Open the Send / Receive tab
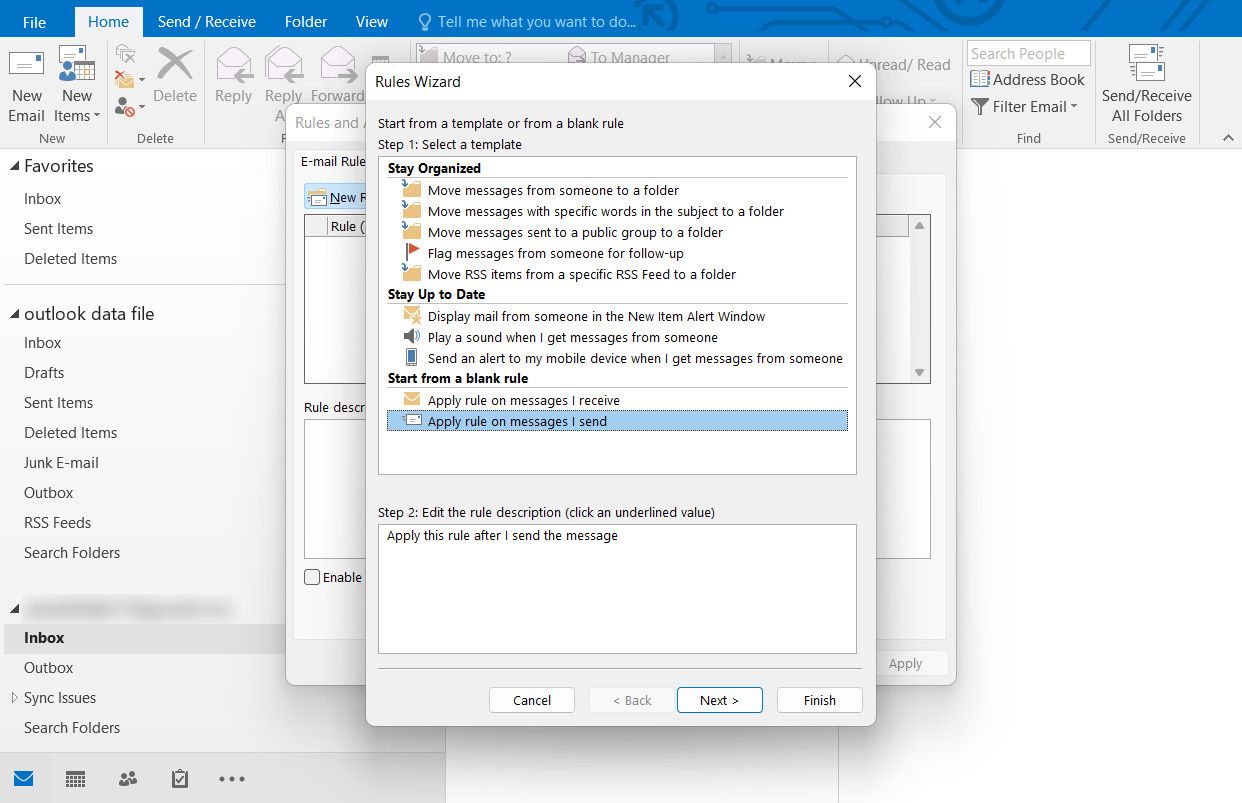Image resolution: width=1242 pixels, height=803 pixels. pyautogui.click(x=207, y=21)
